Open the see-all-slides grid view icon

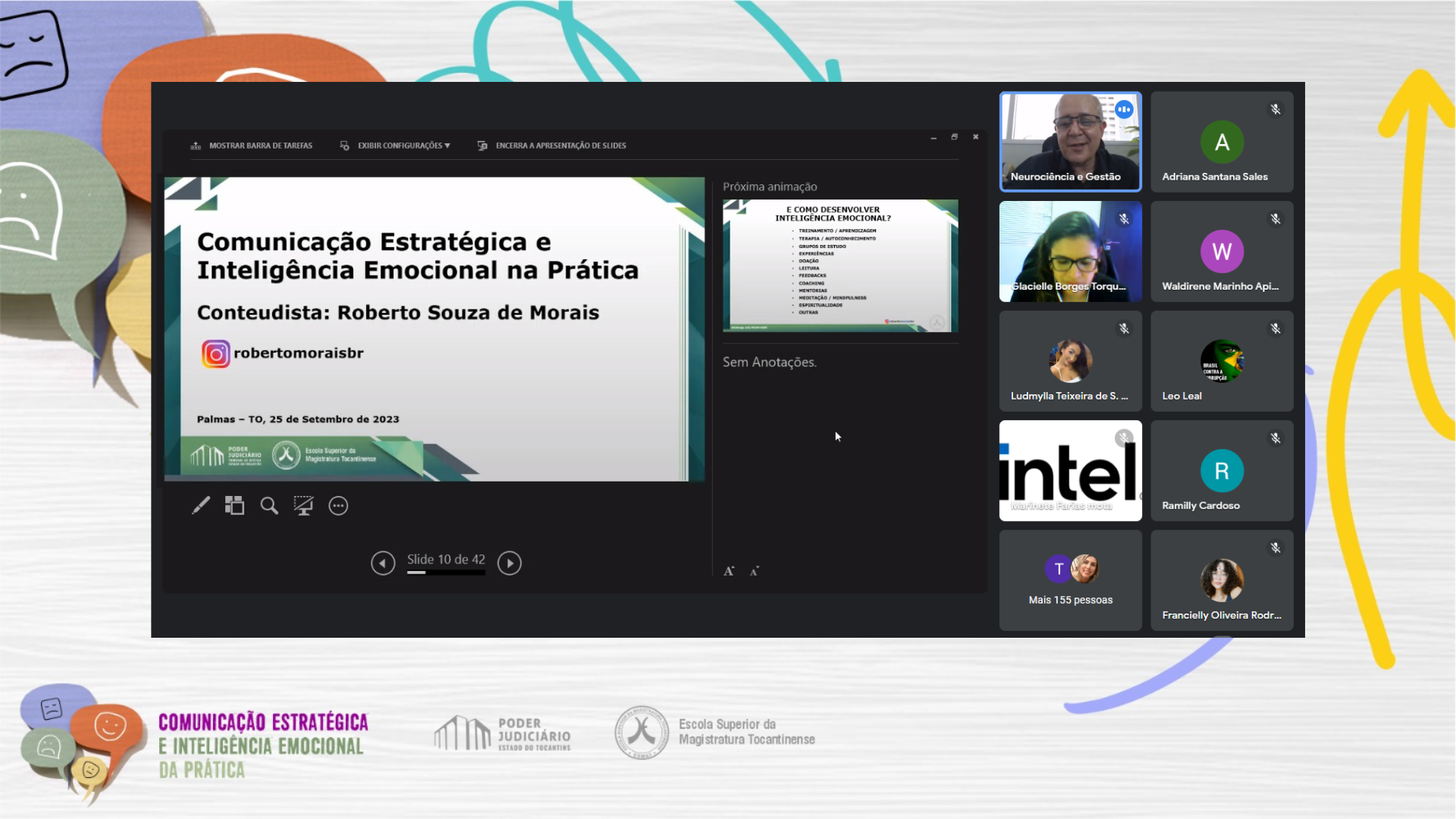(x=234, y=505)
